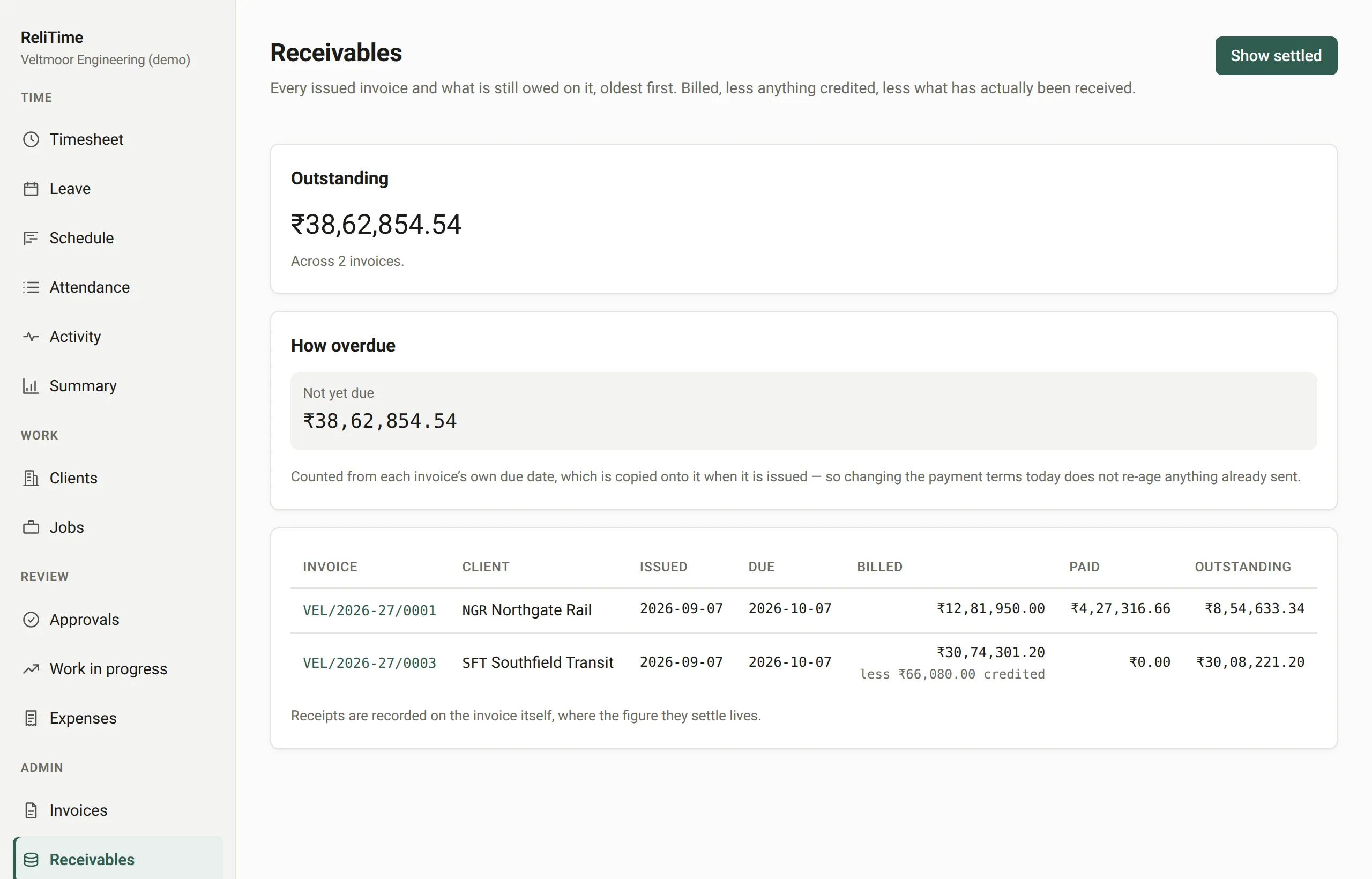Image resolution: width=1372 pixels, height=879 pixels.
Task: Open the Invoices admin page
Action: (117, 810)
